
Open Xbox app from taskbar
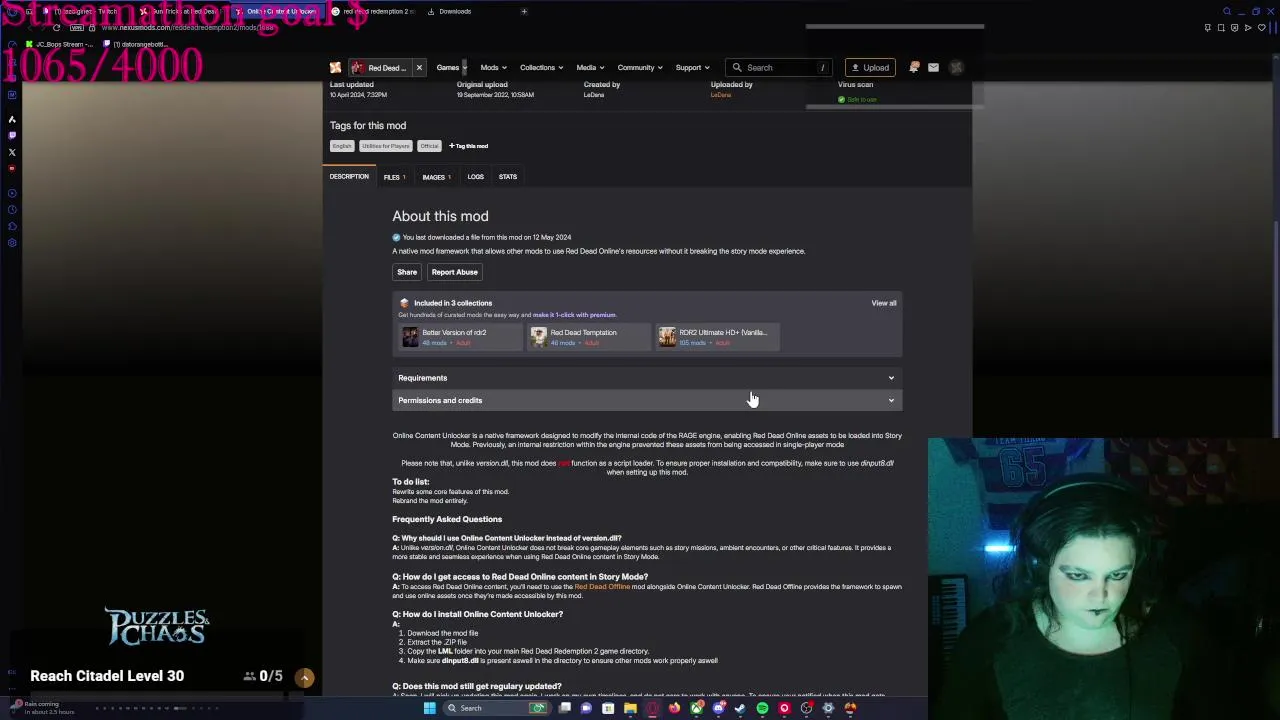pyautogui.click(x=696, y=708)
